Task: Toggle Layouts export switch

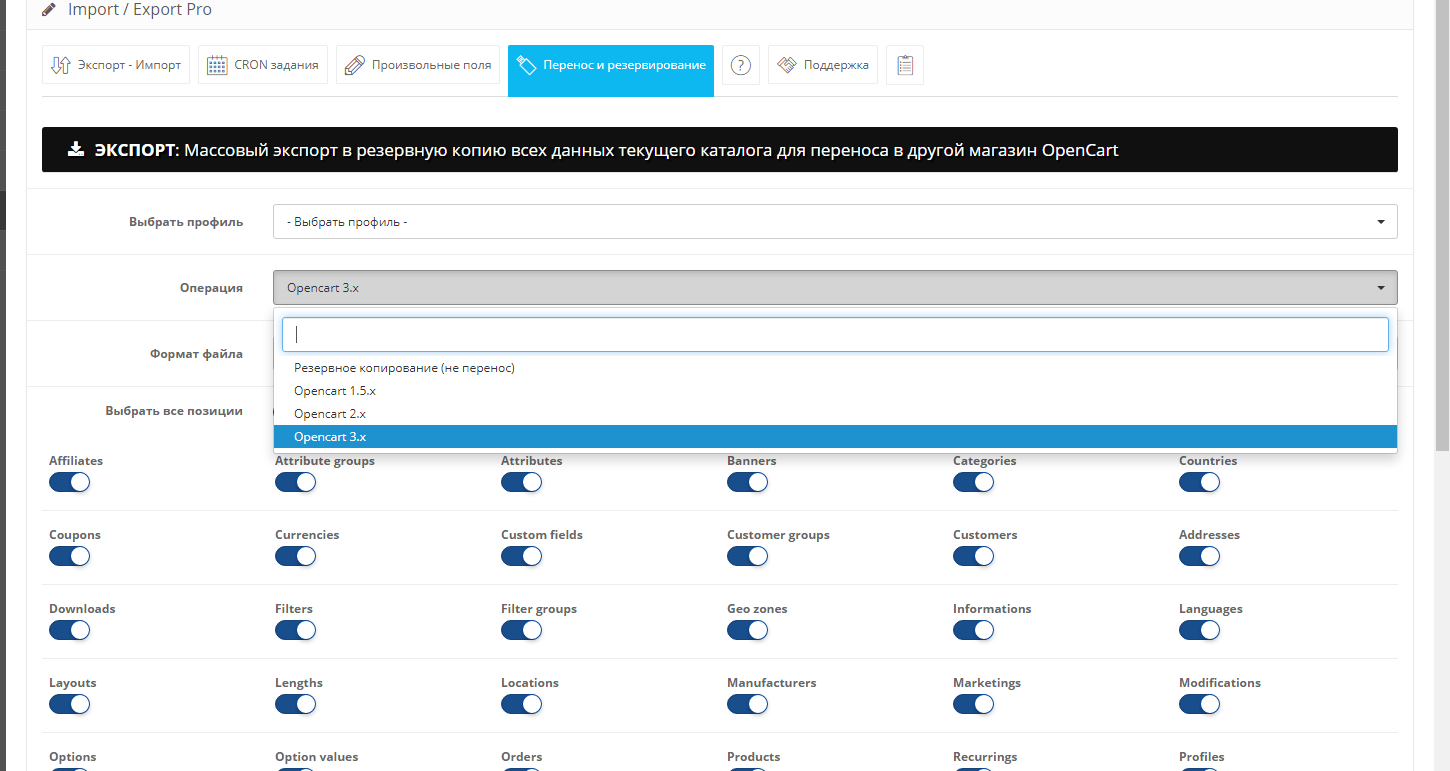Action: (69, 704)
